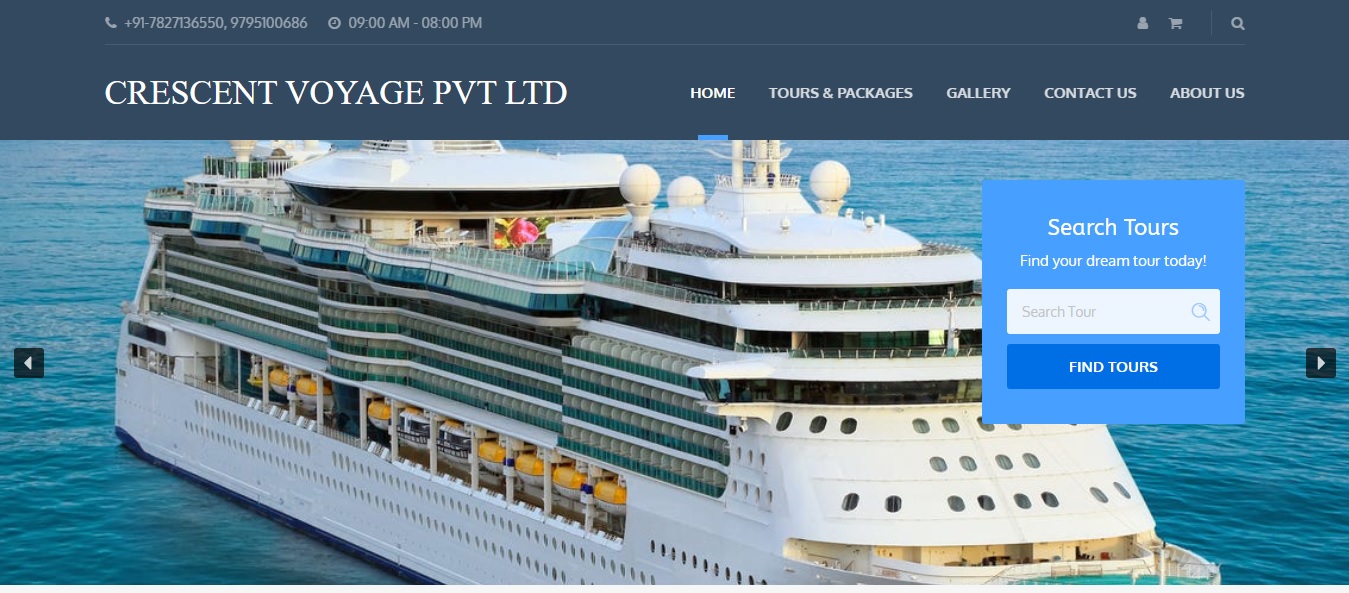Click the Crescent Voyage Pvt Ltd logo
Viewport: 1349px width, 593px height.
tap(336, 93)
